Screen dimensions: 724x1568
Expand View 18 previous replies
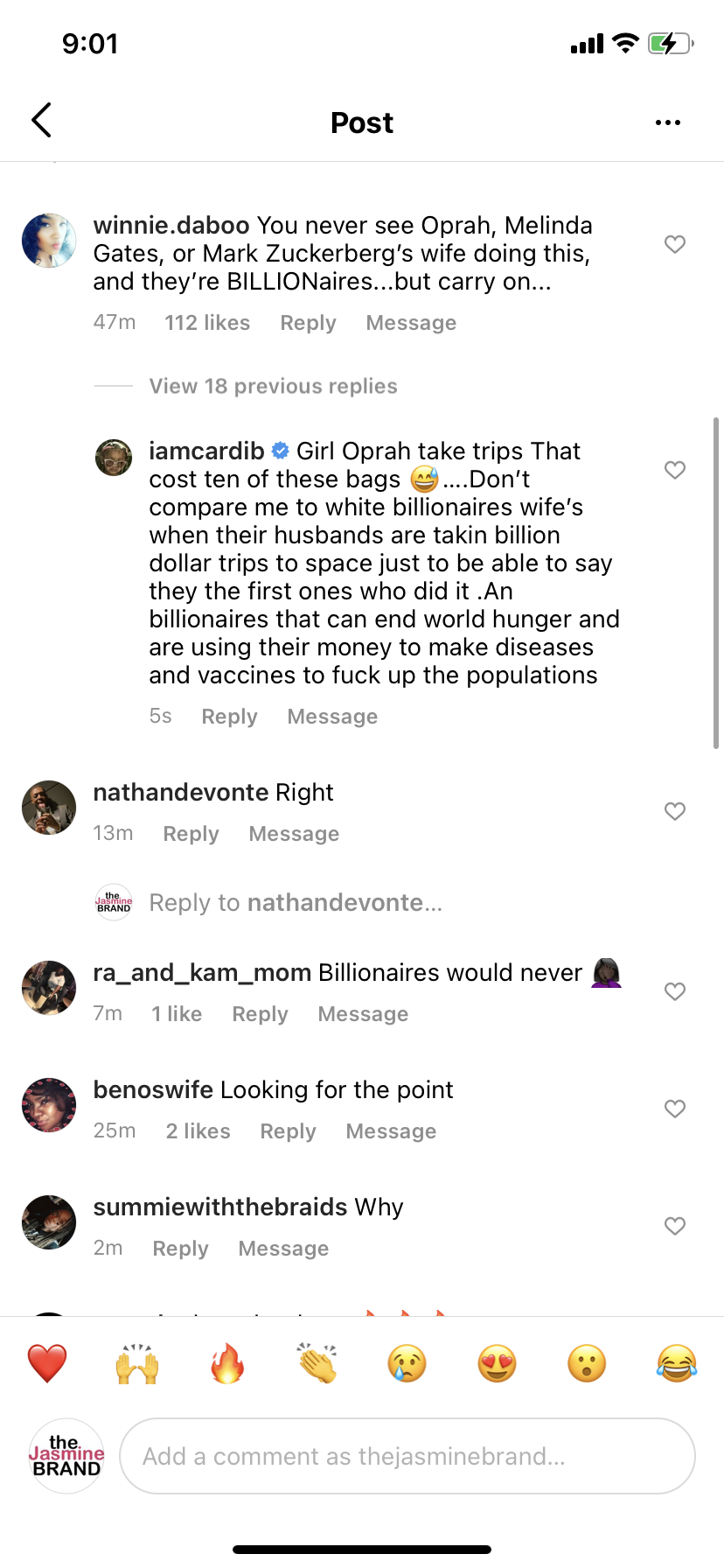point(273,386)
